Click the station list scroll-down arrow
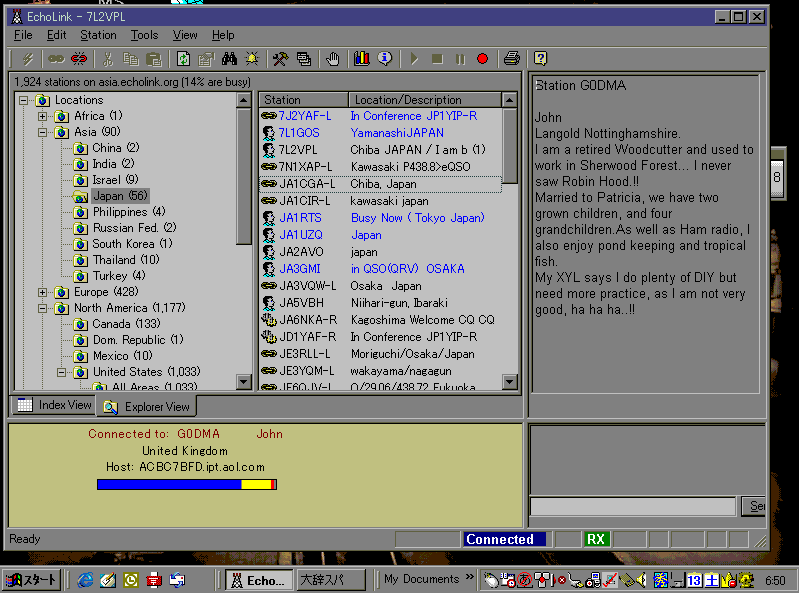The width and height of the screenshot is (799, 597). (x=510, y=382)
